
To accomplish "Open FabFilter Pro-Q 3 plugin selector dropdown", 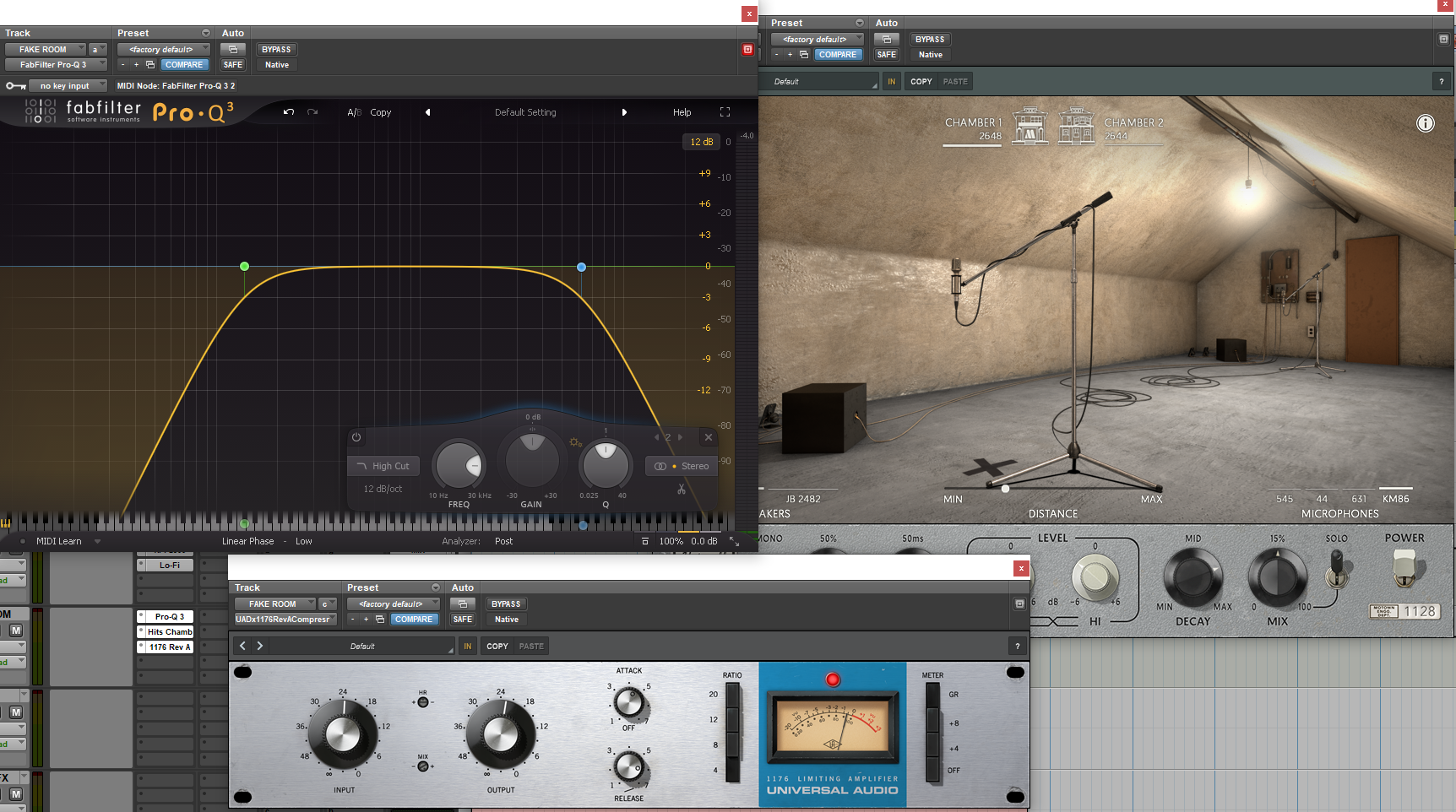I will click(56, 65).
